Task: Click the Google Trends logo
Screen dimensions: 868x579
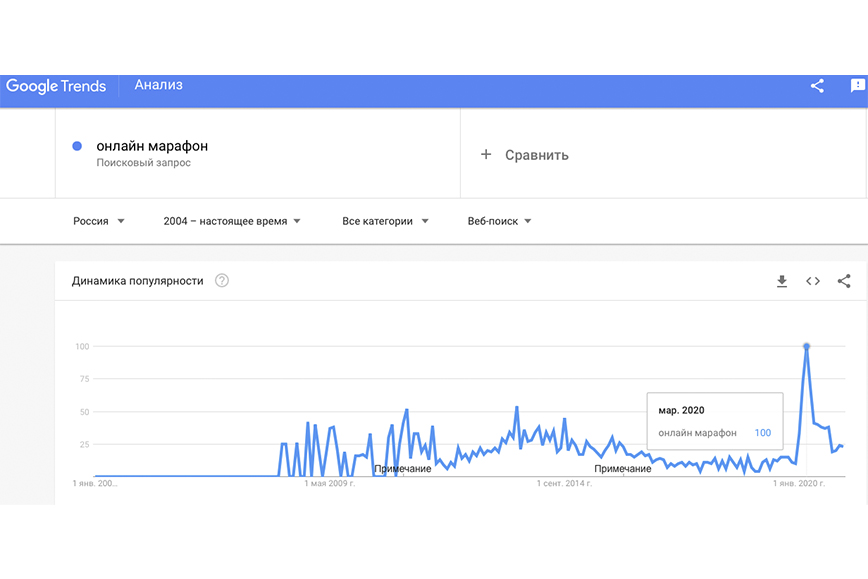Action: pos(56,86)
